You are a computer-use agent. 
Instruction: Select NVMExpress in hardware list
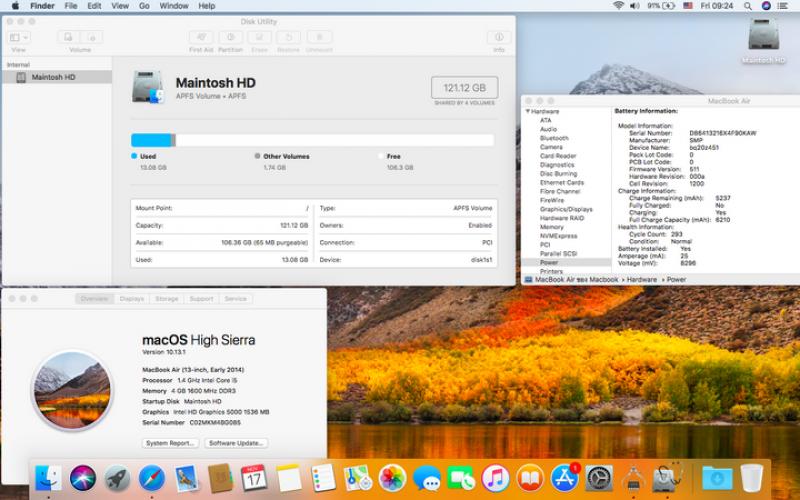pyautogui.click(x=559, y=236)
